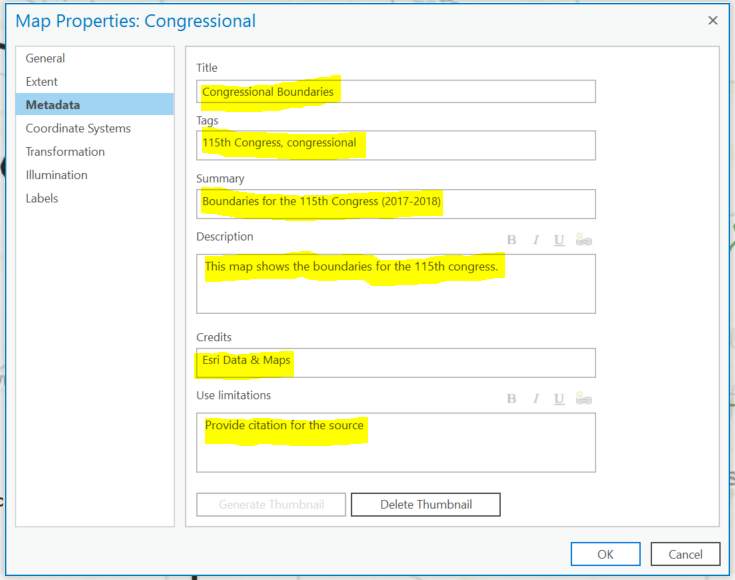Click Italic icon above Use limitations
The height and width of the screenshot is (580, 735).
pos(535,399)
